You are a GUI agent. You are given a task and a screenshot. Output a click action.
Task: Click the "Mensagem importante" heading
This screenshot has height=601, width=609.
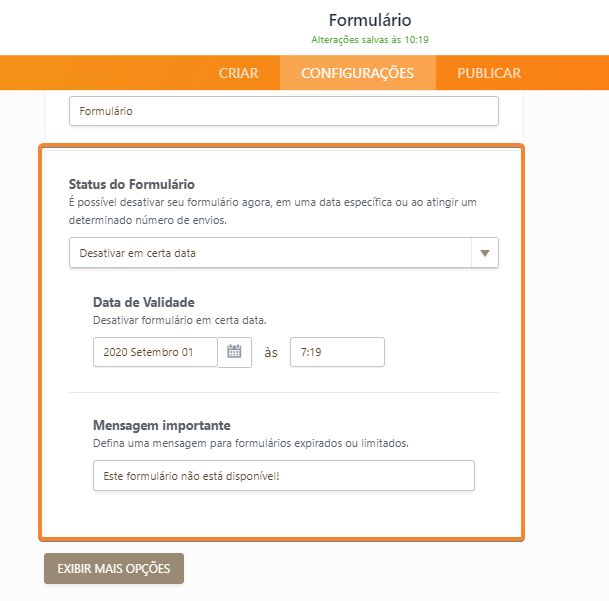[161, 424]
